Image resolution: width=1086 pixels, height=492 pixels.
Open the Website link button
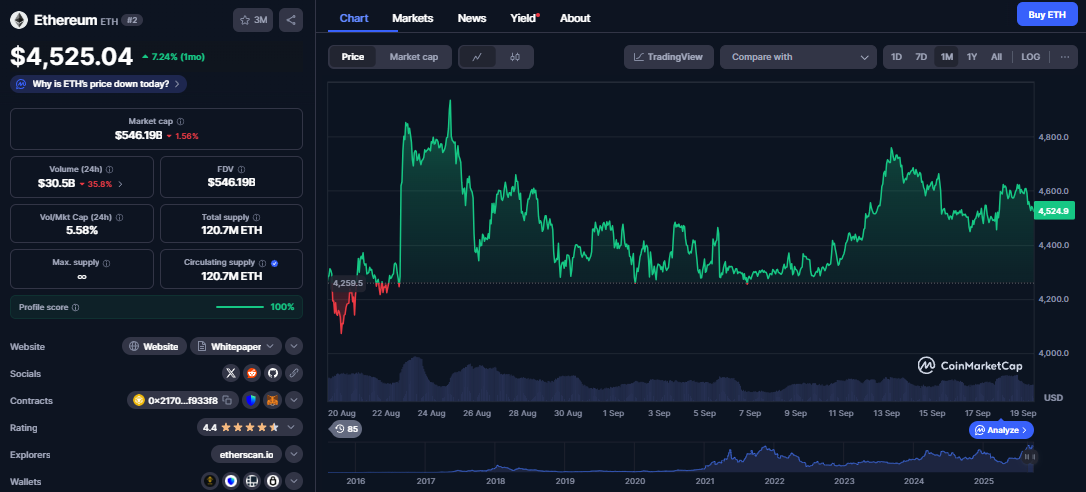pyautogui.click(x=154, y=346)
